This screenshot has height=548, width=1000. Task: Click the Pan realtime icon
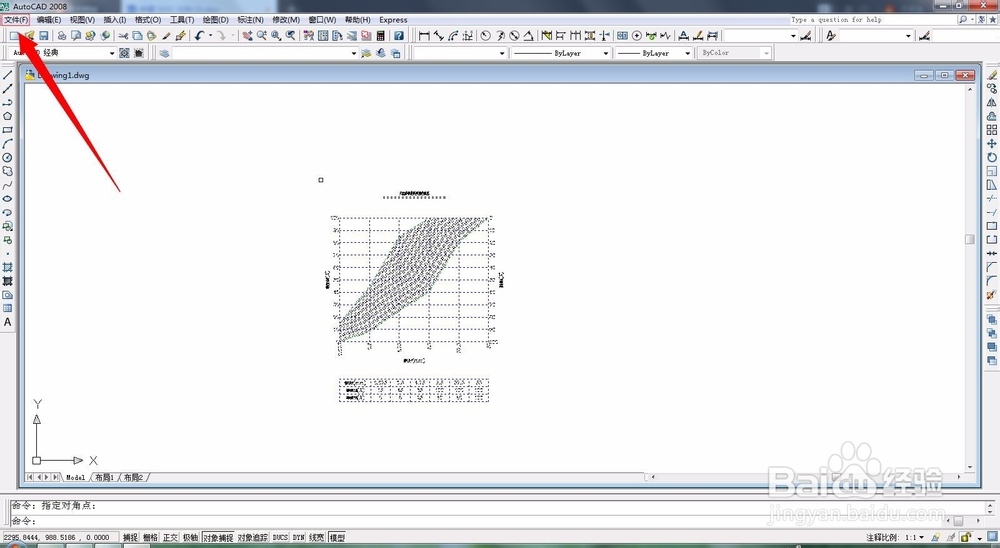click(x=247, y=36)
